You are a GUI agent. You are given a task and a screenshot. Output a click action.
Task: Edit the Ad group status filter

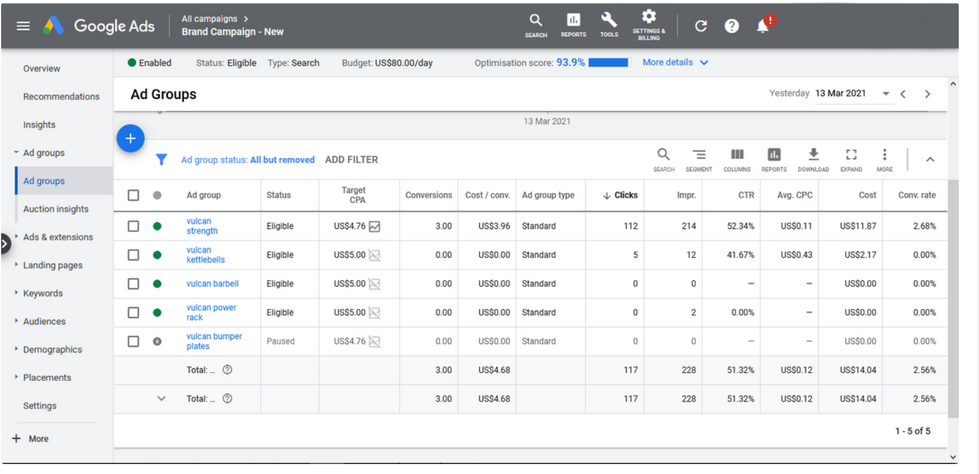[x=248, y=160]
